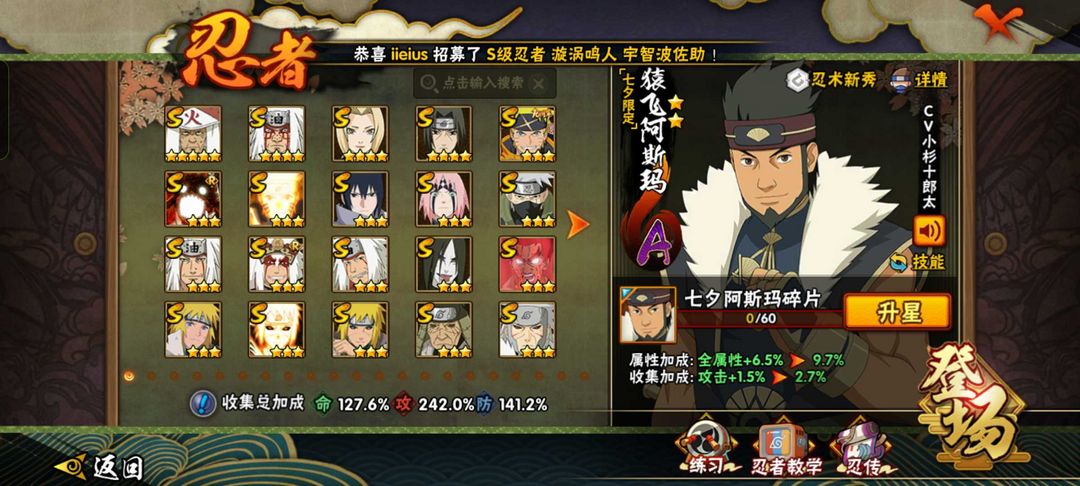Close the ninja screen with orange X

coord(997,22)
